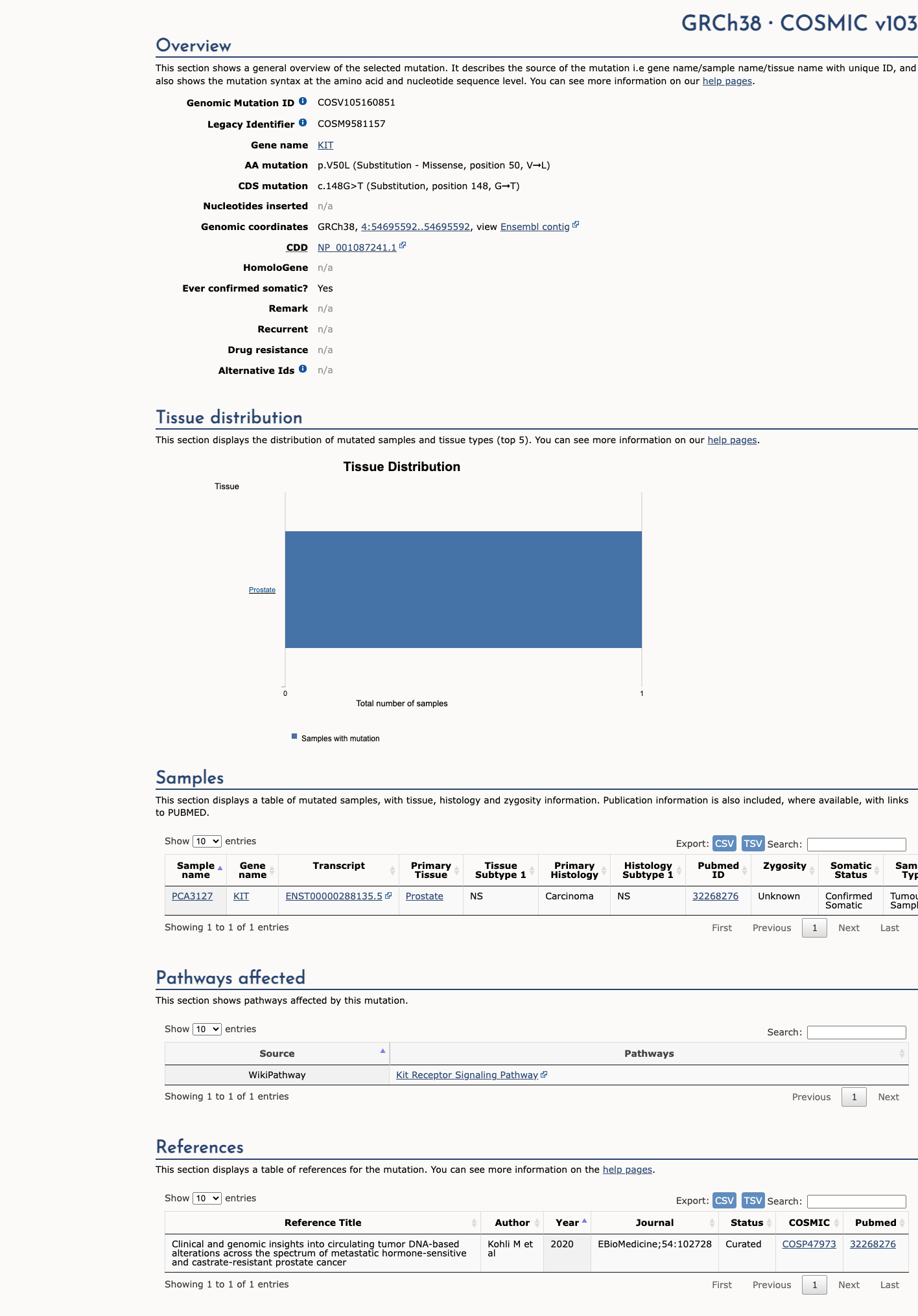The width and height of the screenshot is (918, 1316).
Task: Open help pages link in Tissue distribution section
Action: point(732,440)
